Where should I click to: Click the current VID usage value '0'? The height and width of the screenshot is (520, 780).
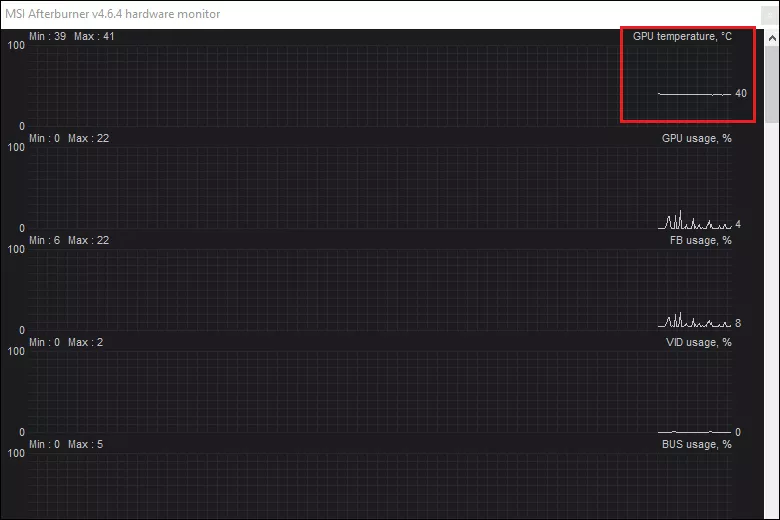[738, 432]
